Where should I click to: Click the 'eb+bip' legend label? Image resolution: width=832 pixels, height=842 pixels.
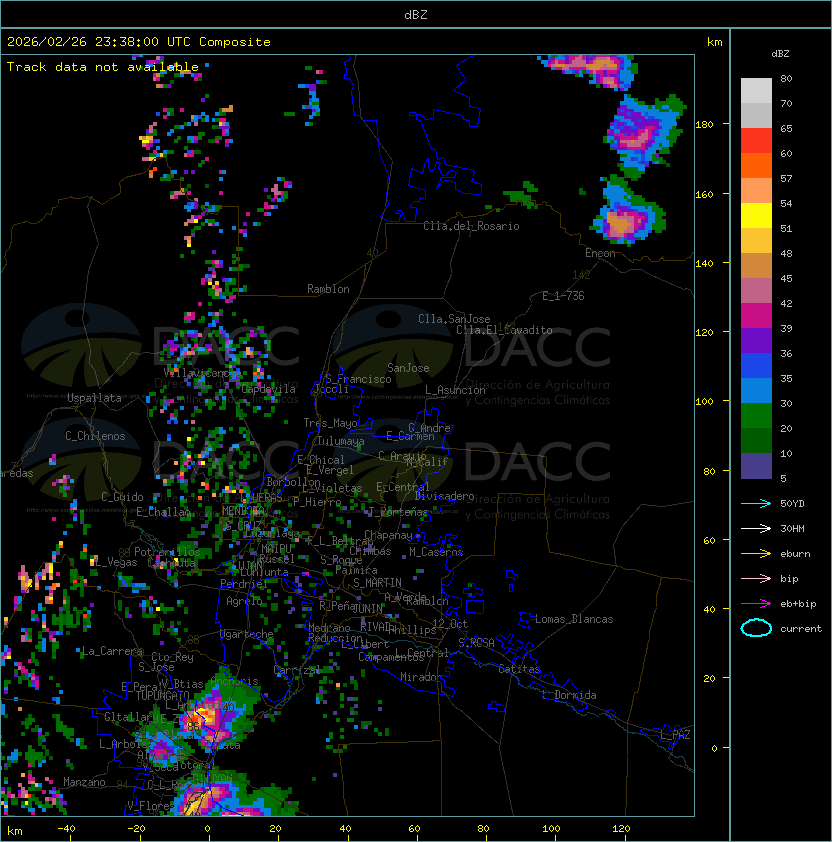tap(798, 604)
